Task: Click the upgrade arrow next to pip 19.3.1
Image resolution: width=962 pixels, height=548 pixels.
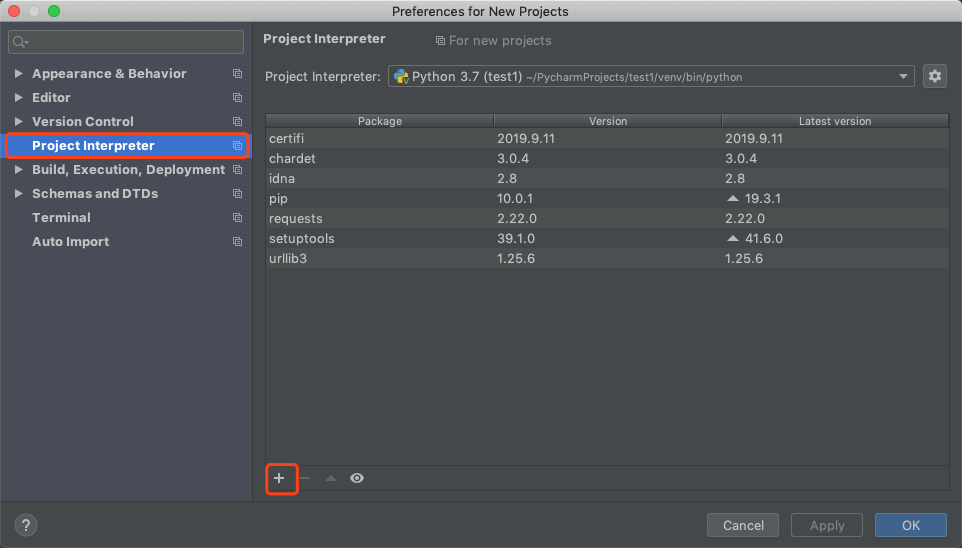Action: 733,198
